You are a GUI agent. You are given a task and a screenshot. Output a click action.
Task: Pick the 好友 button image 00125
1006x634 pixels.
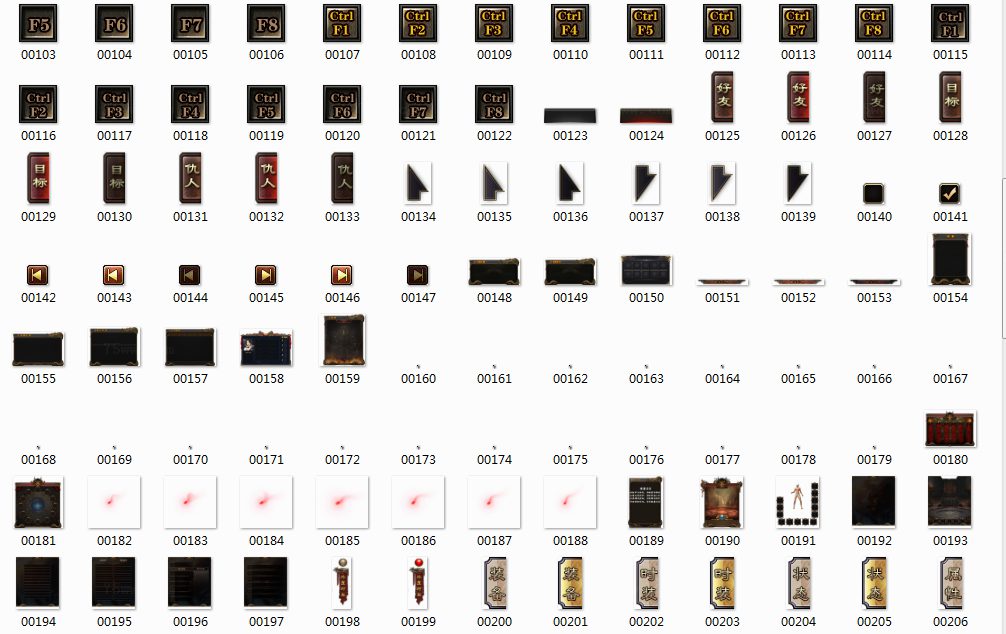coord(722,97)
